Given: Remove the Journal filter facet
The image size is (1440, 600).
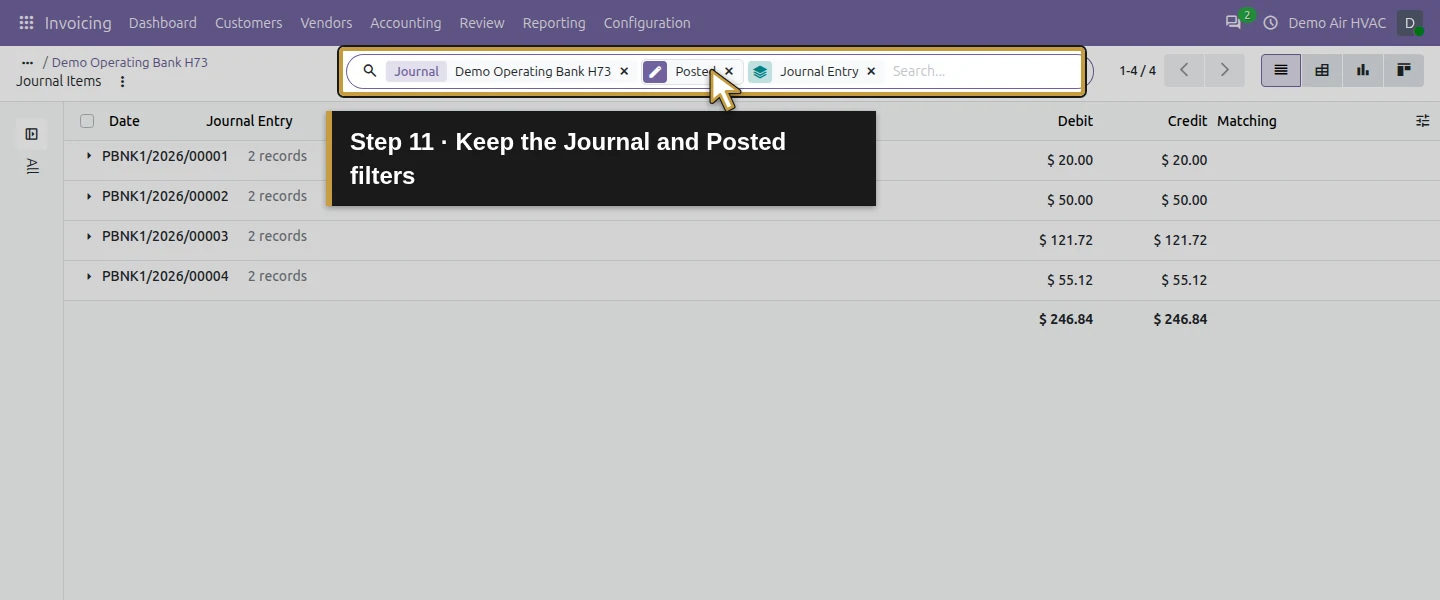Looking at the screenshot, I should click(x=624, y=71).
